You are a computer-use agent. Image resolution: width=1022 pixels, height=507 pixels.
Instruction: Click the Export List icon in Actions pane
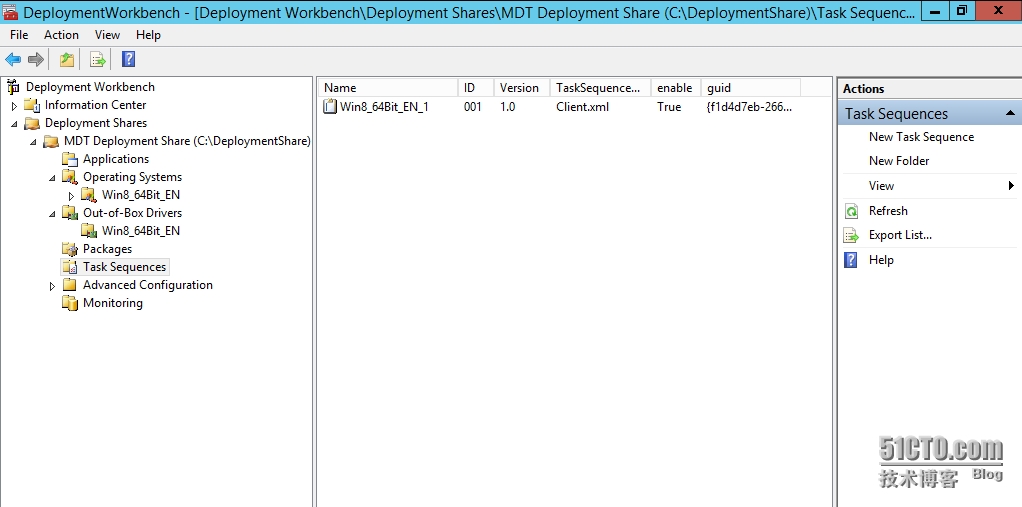(x=851, y=235)
